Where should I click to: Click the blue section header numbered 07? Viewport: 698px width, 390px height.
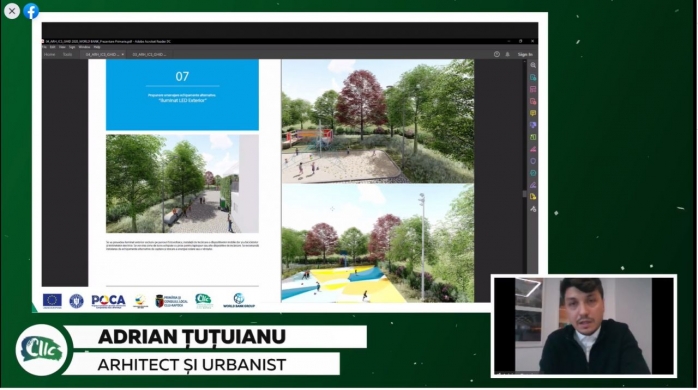click(x=182, y=95)
